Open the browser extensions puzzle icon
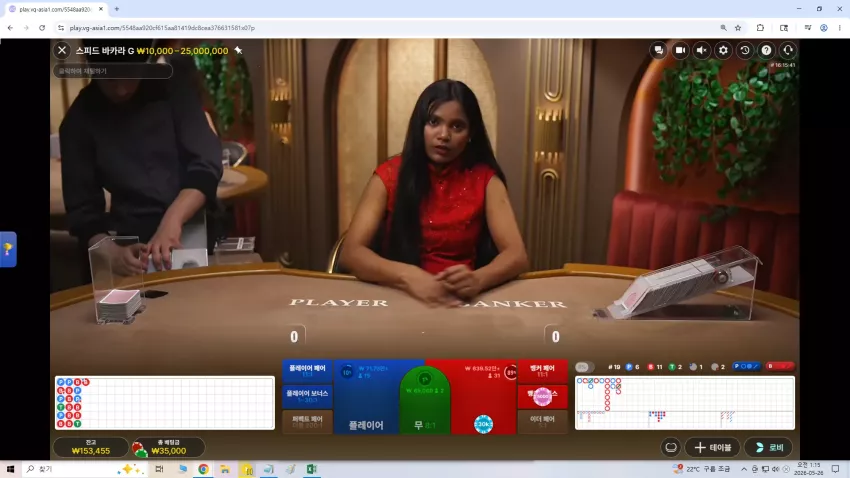 coord(760,28)
